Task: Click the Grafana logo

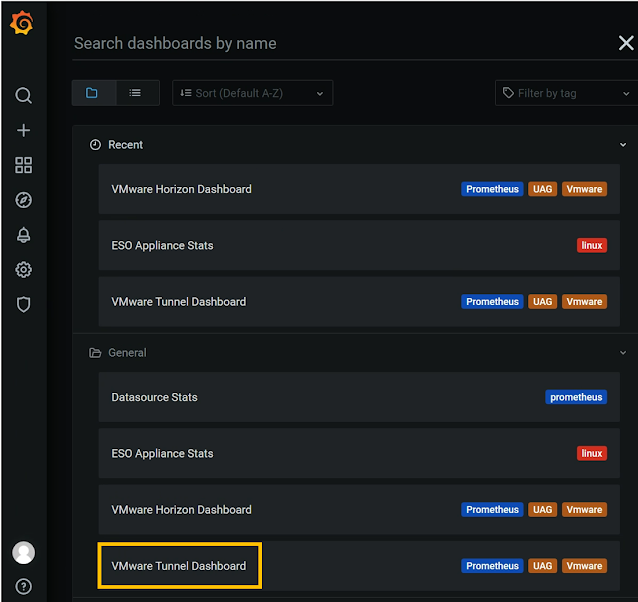Action: (x=22, y=23)
